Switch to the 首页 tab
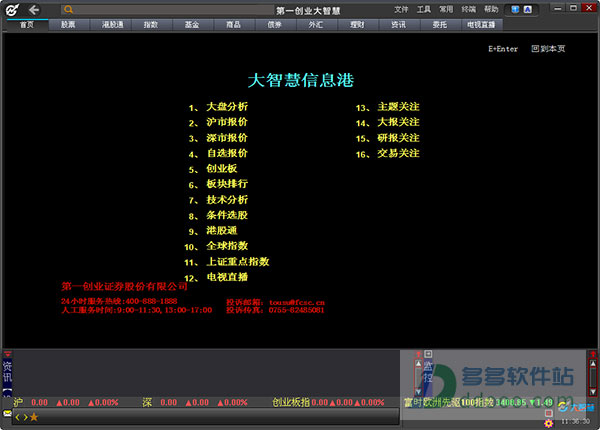The image size is (600, 430). pos(27,25)
